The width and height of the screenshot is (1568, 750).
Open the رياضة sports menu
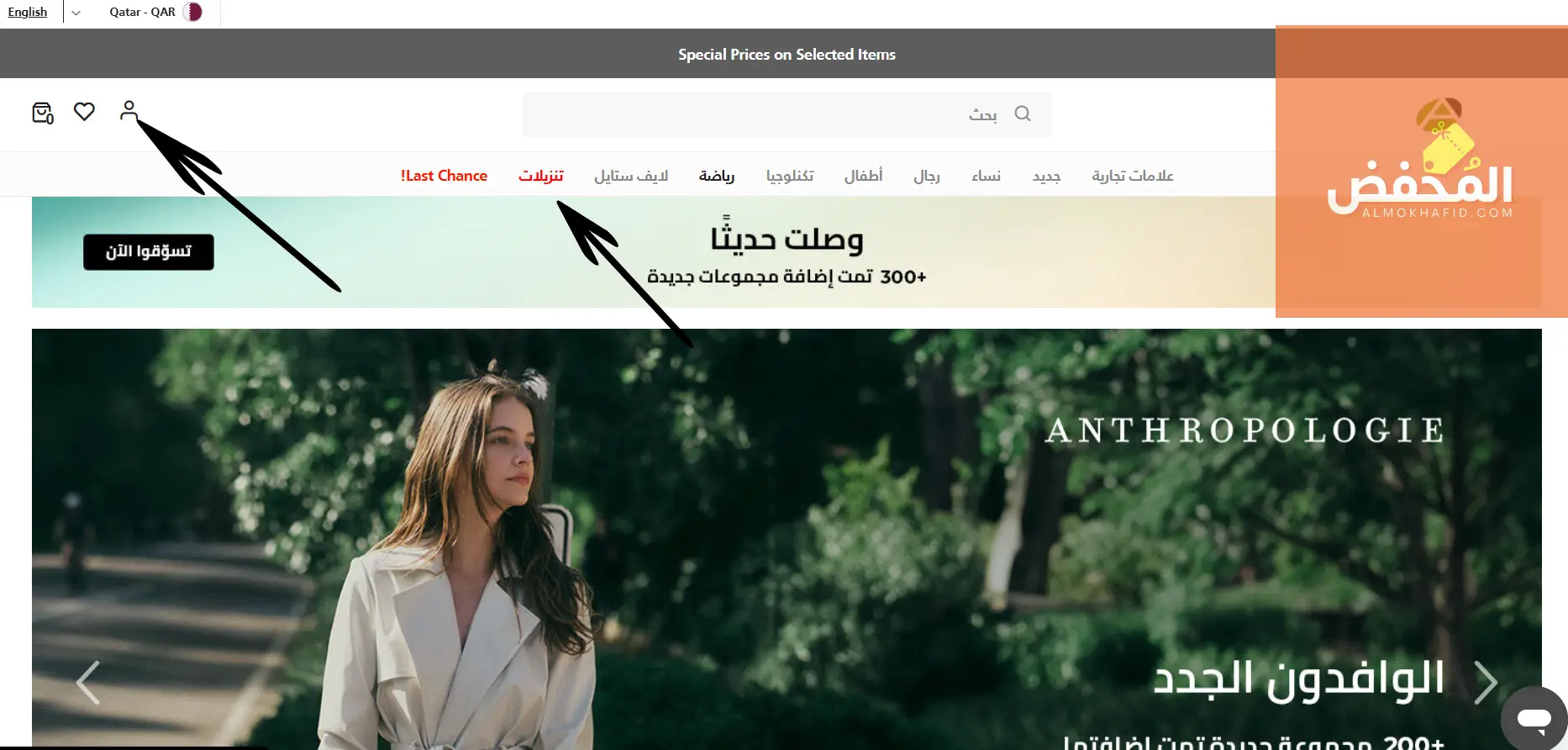pos(717,176)
